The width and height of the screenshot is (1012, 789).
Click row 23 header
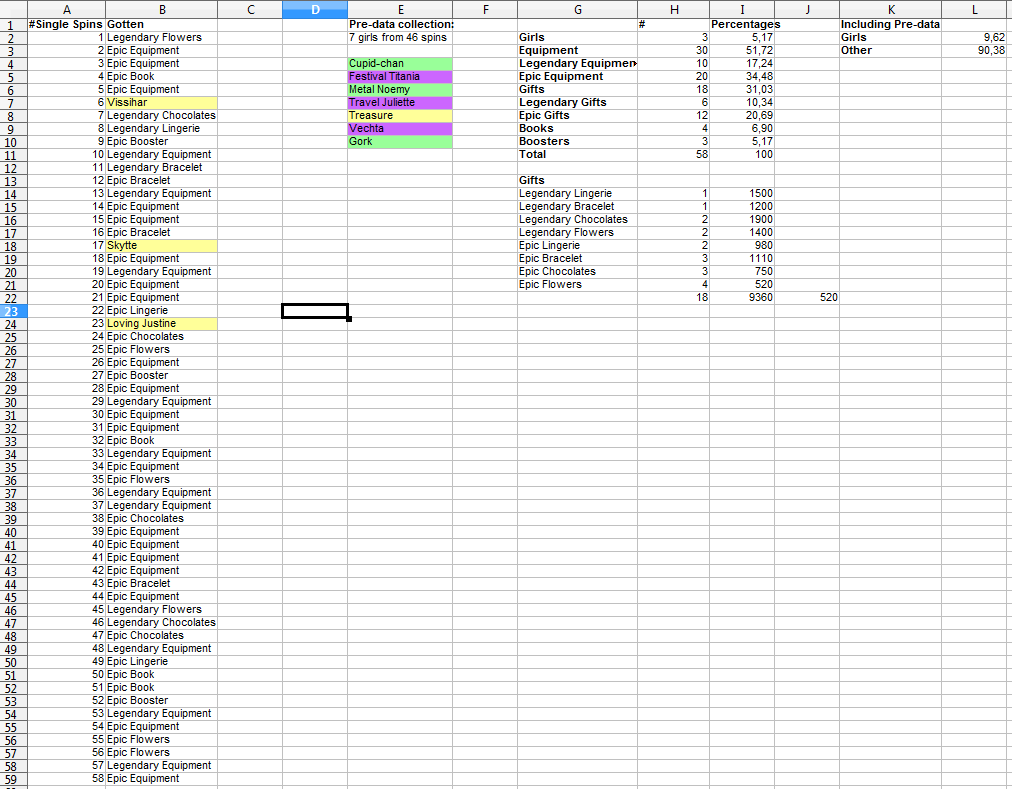(13, 310)
